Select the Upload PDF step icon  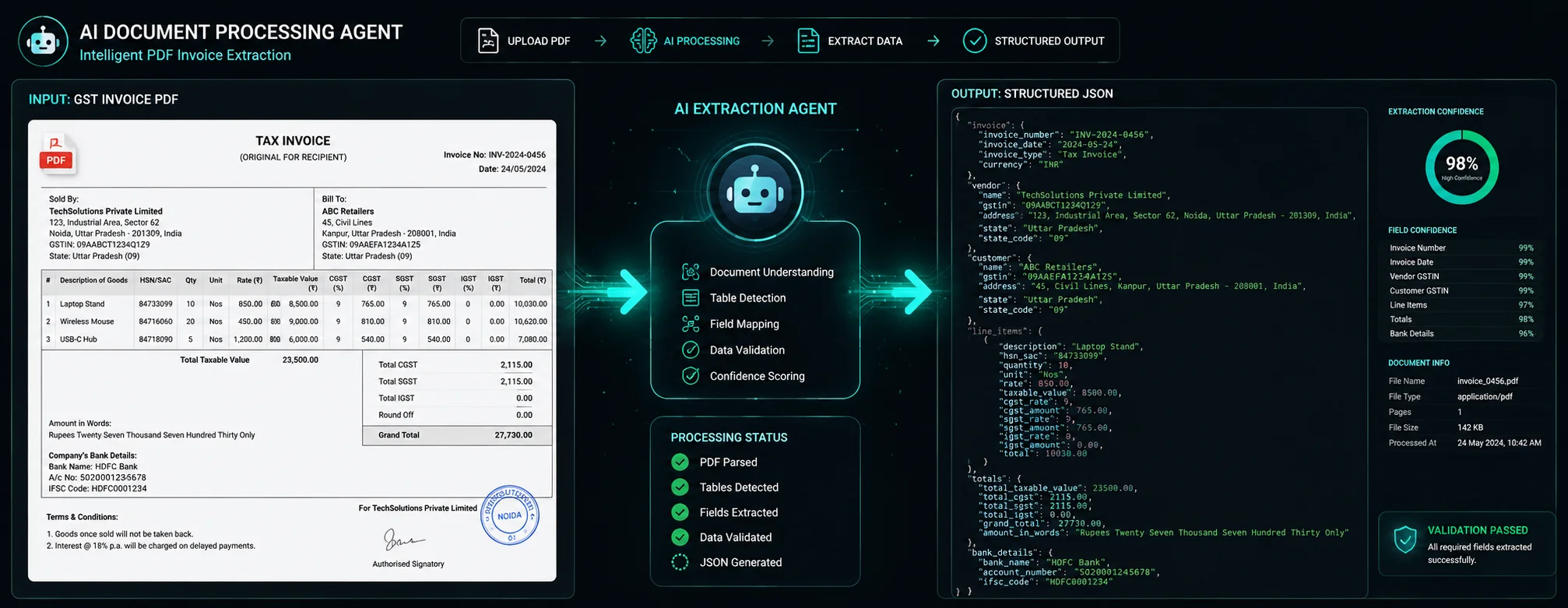[x=488, y=40]
